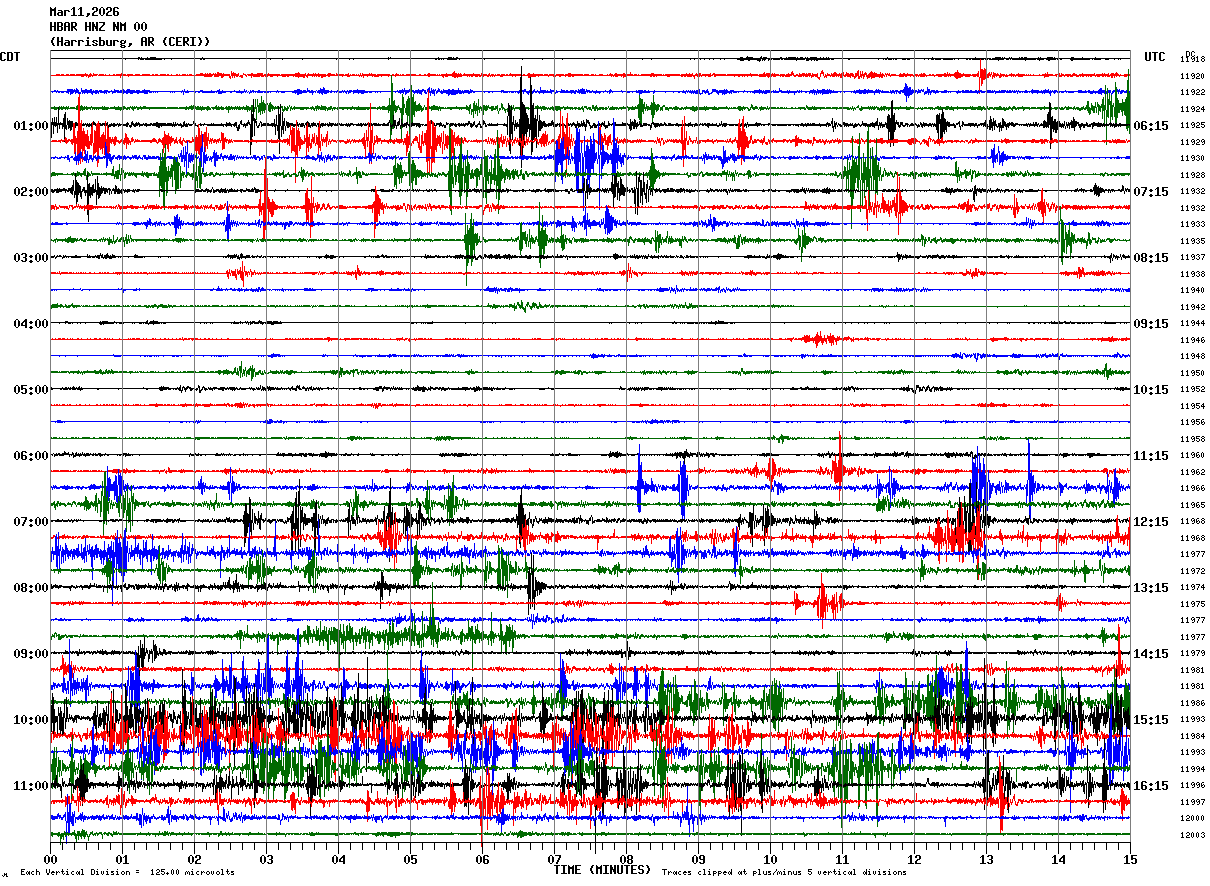Click the 07:15 UTC time label

[1152, 192]
